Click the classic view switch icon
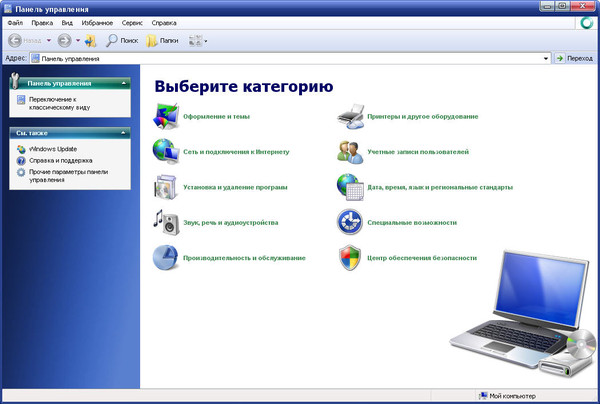The image size is (600, 404). coord(21,100)
